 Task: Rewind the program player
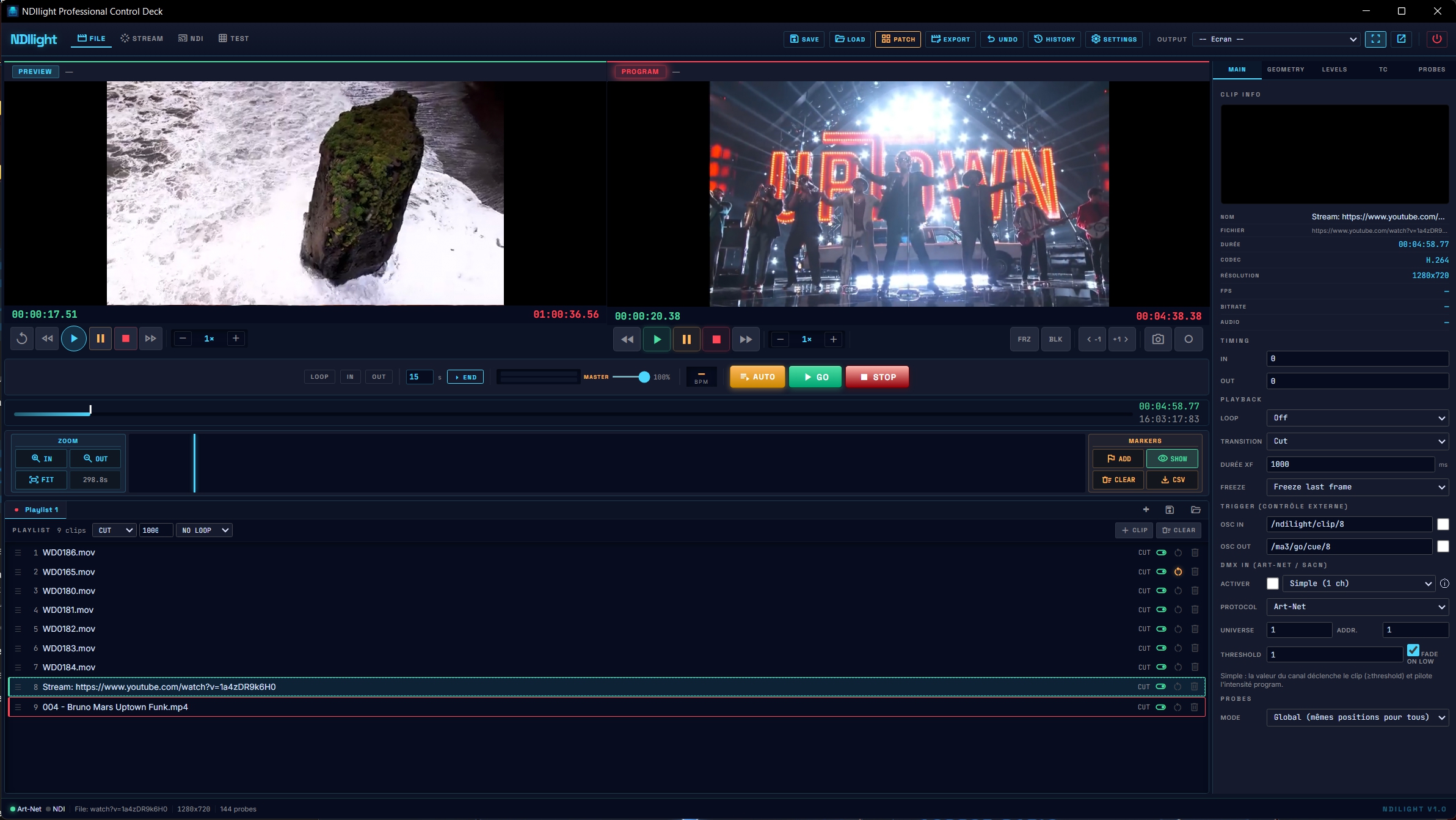(627, 340)
